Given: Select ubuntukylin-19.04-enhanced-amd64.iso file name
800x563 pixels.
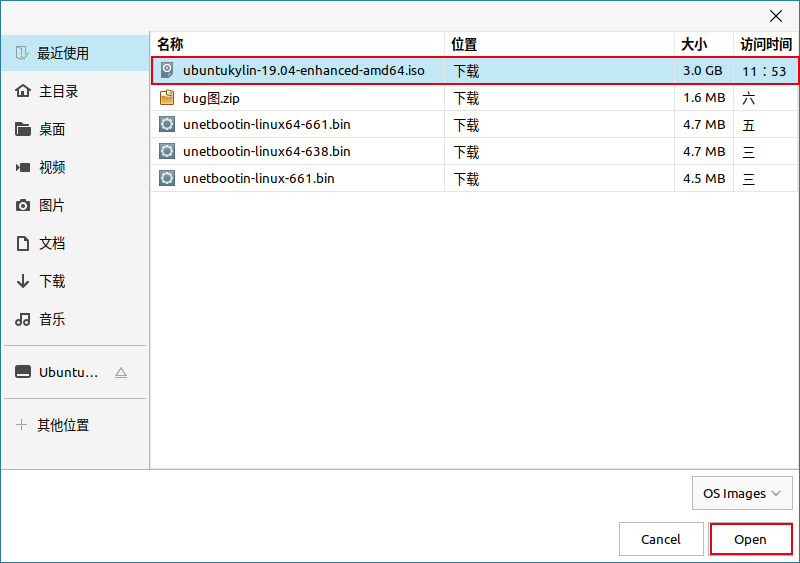Looking at the screenshot, I should point(304,70).
